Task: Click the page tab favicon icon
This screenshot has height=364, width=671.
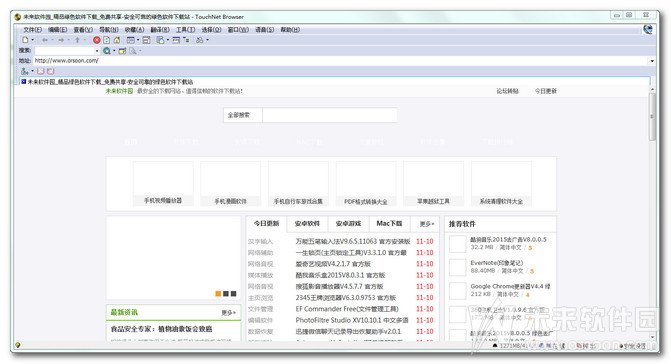Action: (24, 81)
